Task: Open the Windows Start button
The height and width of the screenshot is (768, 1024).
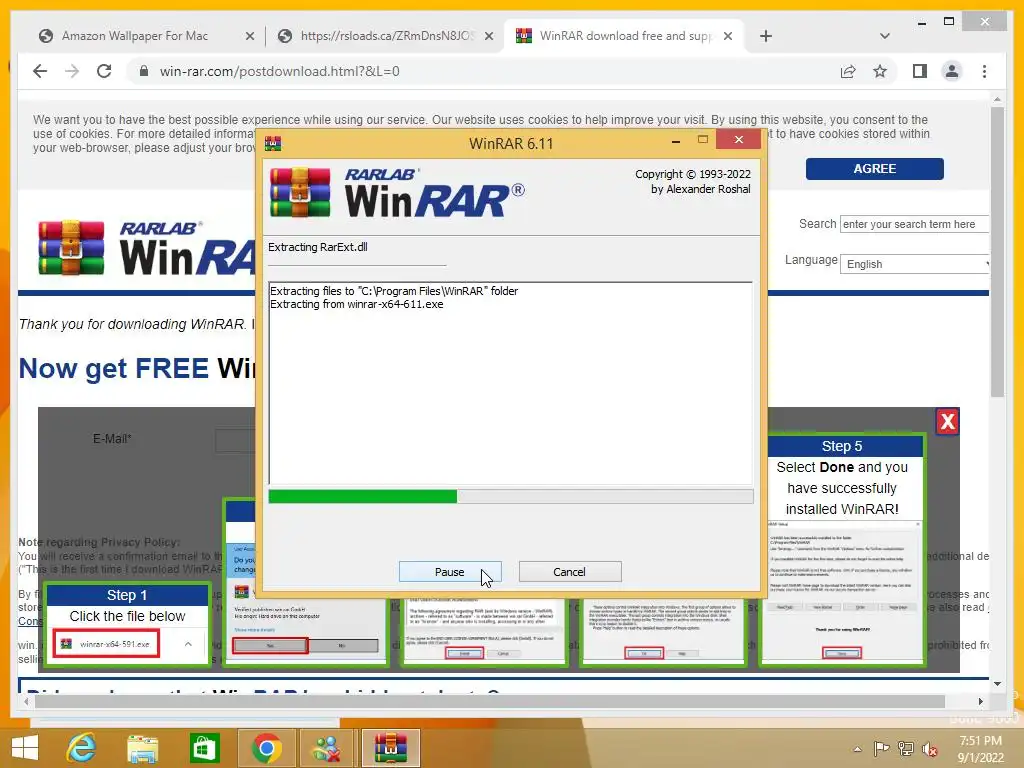Action: pos(24,748)
